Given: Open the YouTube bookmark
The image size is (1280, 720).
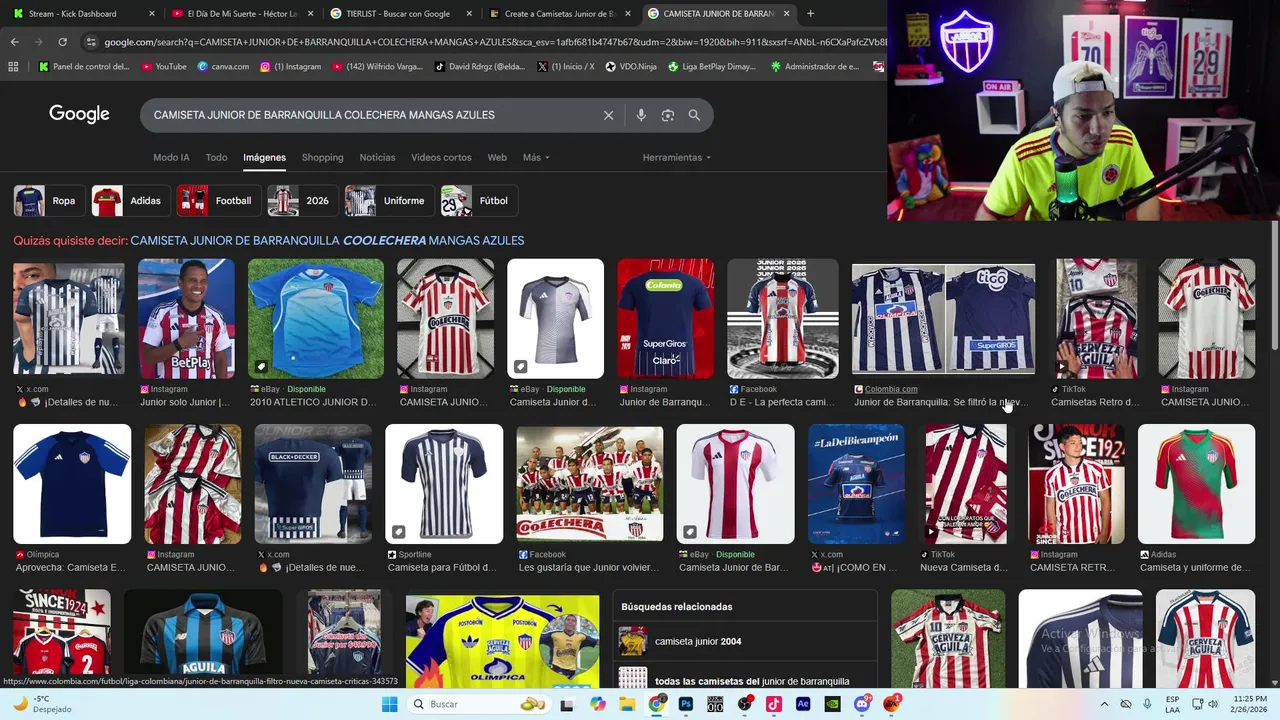Looking at the screenshot, I should click(164, 67).
